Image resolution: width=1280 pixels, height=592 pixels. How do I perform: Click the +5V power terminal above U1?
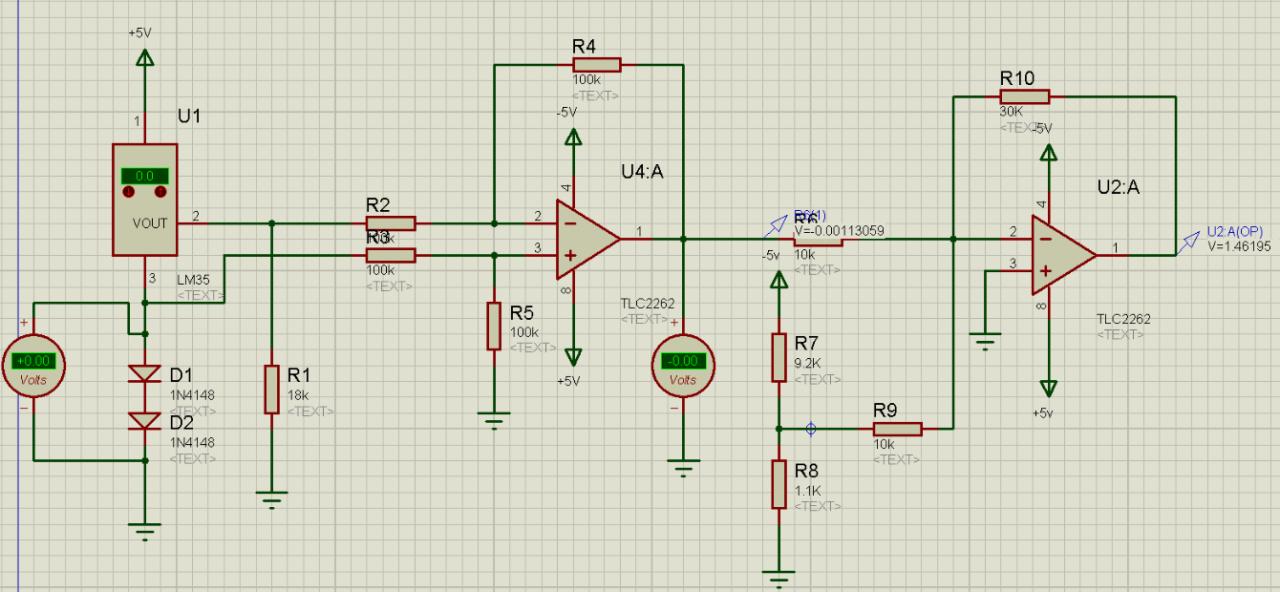[146, 58]
